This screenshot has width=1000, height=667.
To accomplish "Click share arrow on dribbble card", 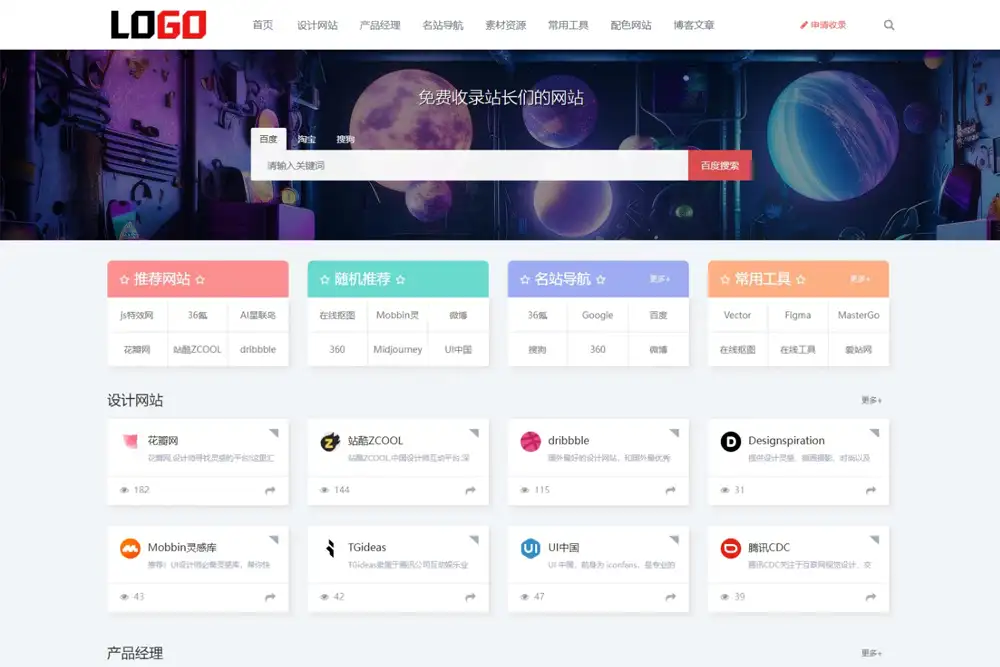I will point(671,490).
